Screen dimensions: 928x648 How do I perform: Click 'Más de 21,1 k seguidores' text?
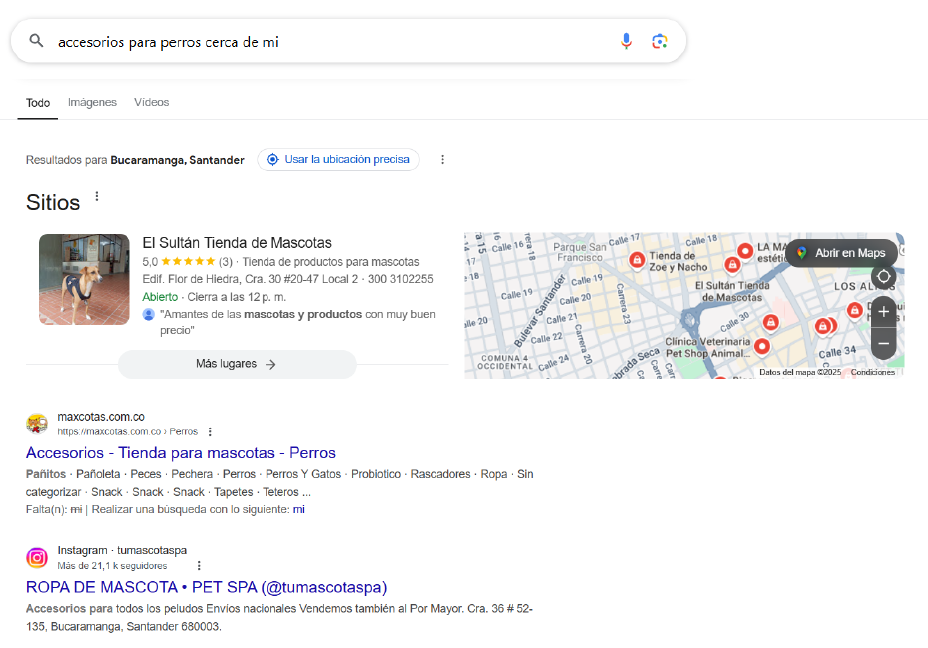coord(112,566)
